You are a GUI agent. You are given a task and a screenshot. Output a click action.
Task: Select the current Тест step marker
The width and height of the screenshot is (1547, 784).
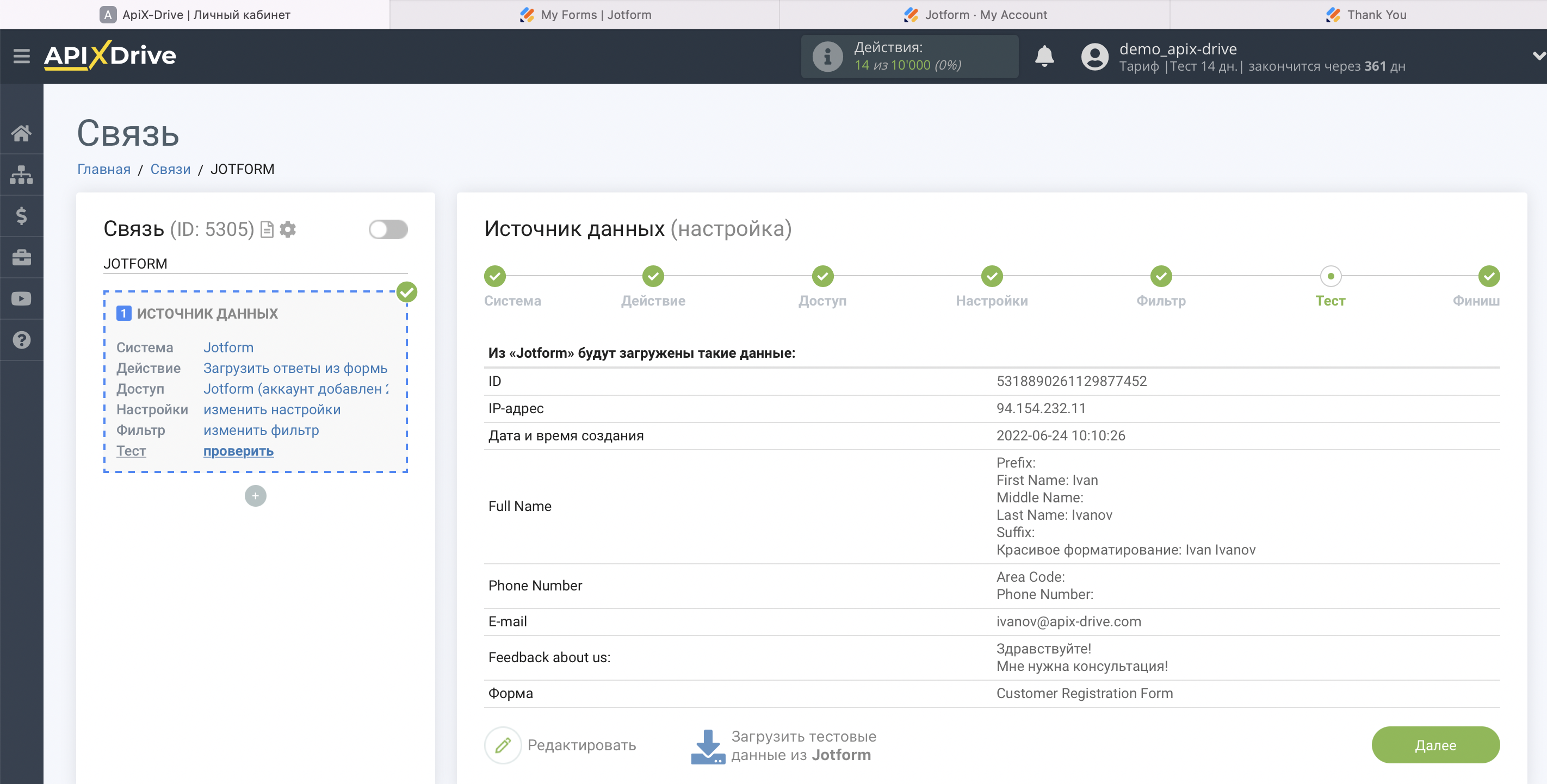1331,276
